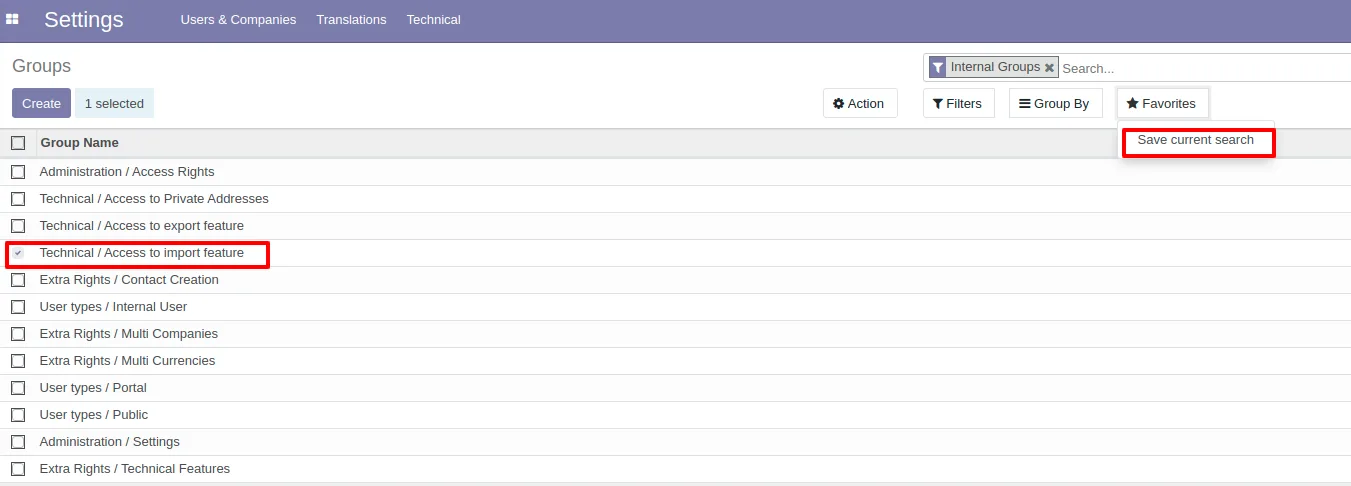Click the 1 selected indicator
Screen dimensions: 1351x486
pos(114,103)
